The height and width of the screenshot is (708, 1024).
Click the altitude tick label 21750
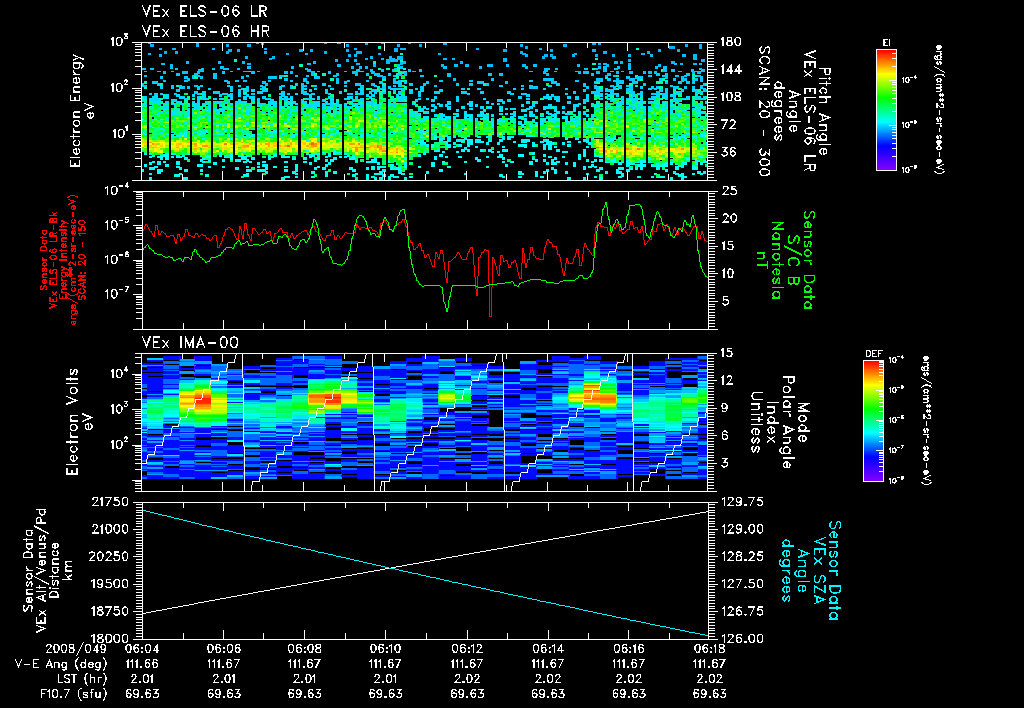pyautogui.click(x=110, y=502)
